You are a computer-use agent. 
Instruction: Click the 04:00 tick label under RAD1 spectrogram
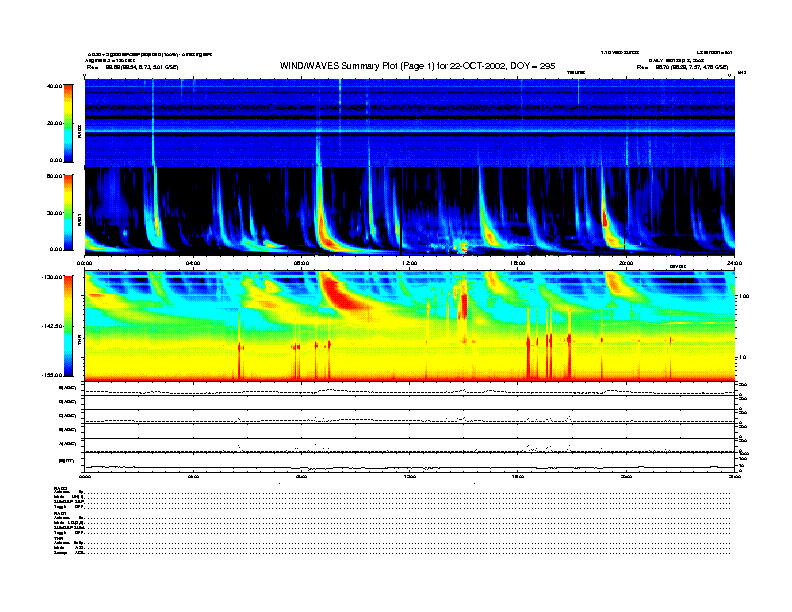193,263
